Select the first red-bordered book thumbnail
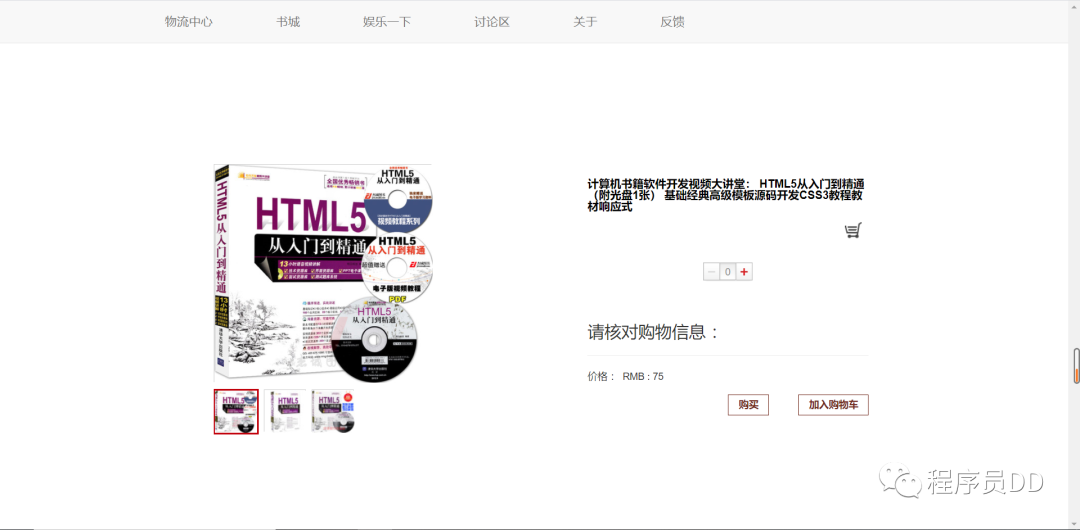 [x=236, y=411]
